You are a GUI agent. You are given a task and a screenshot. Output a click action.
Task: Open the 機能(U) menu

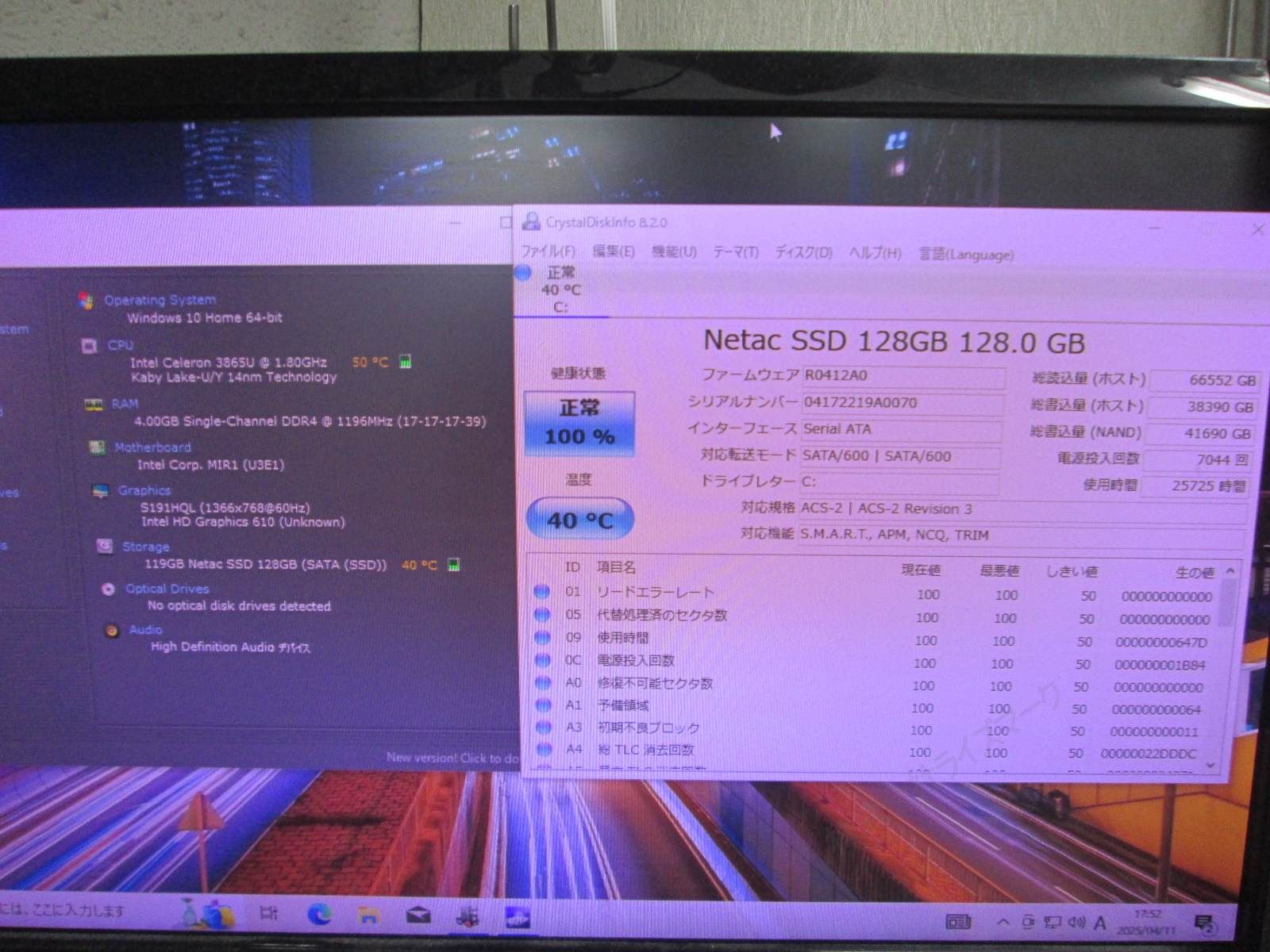pyautogui.click(x=674, y=251)
